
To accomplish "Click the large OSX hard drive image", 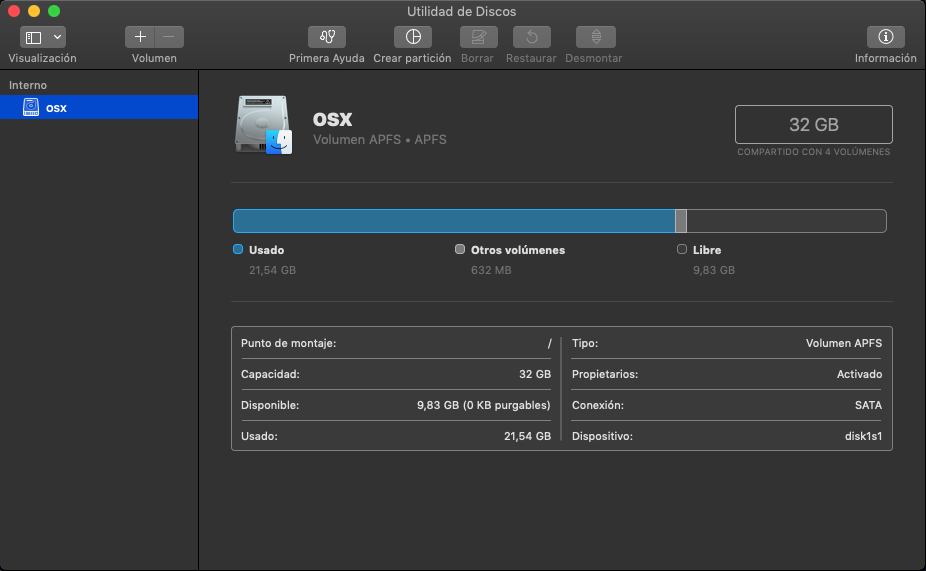I will coord(263,125).
